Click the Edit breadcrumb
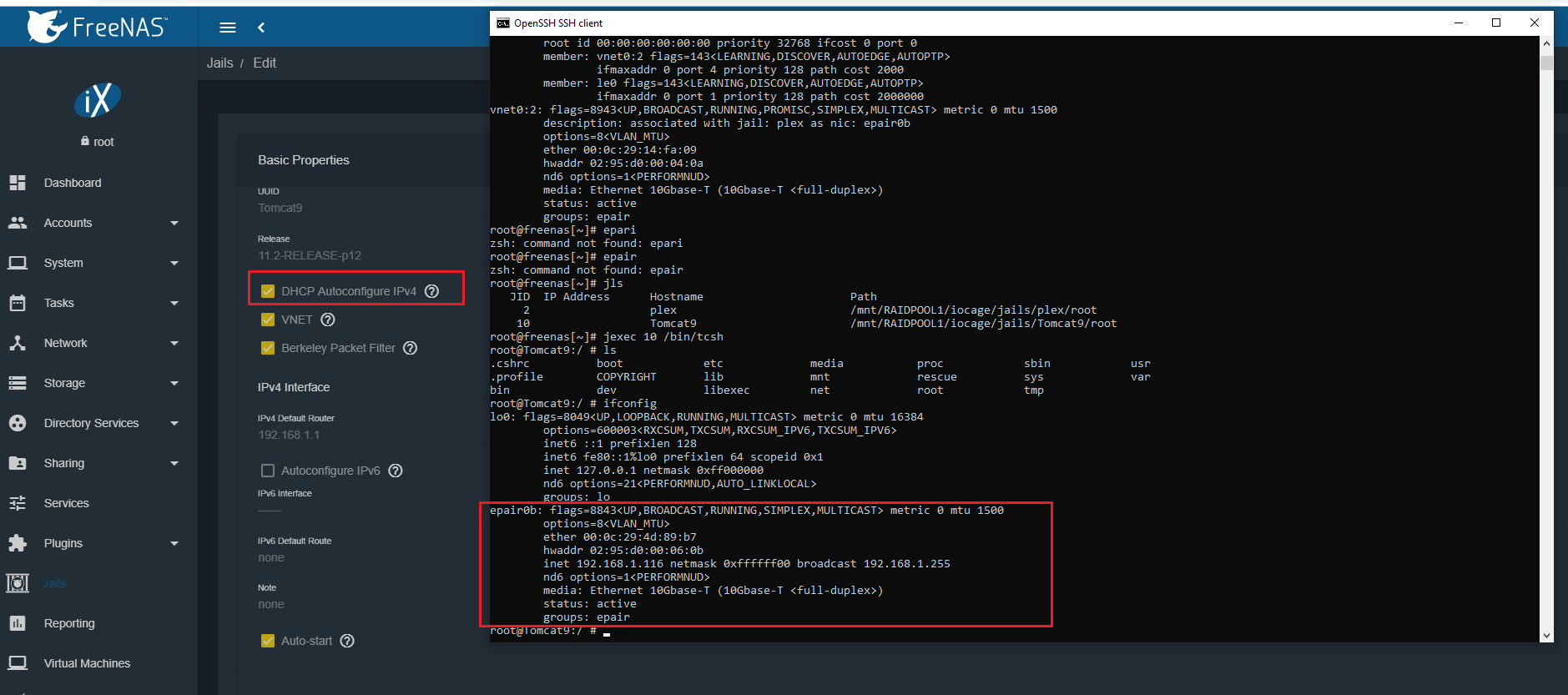Viewport: 1568px width, 695px height. [x=265, y=63]
